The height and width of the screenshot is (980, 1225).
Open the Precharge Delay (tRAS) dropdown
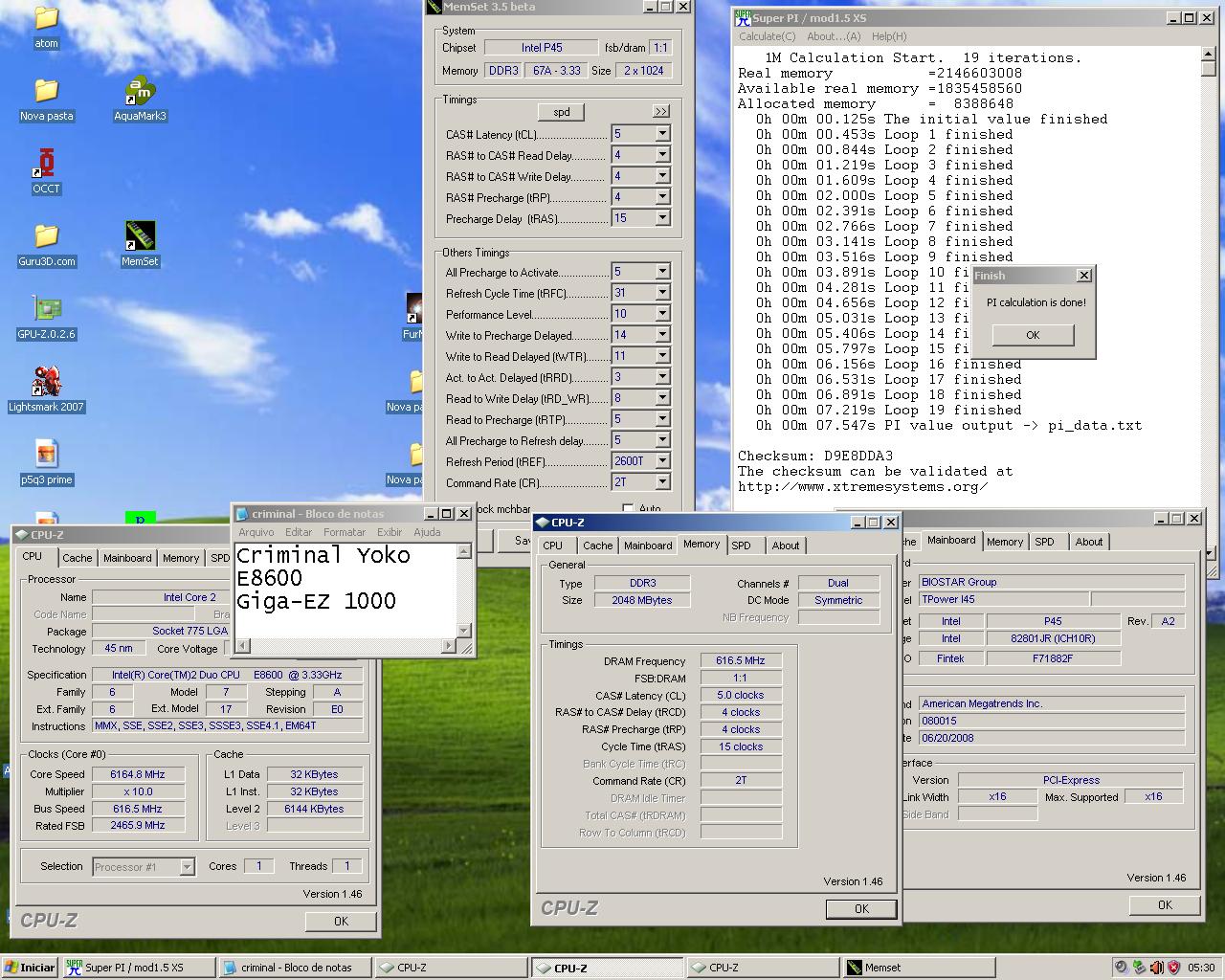point(662,218)
